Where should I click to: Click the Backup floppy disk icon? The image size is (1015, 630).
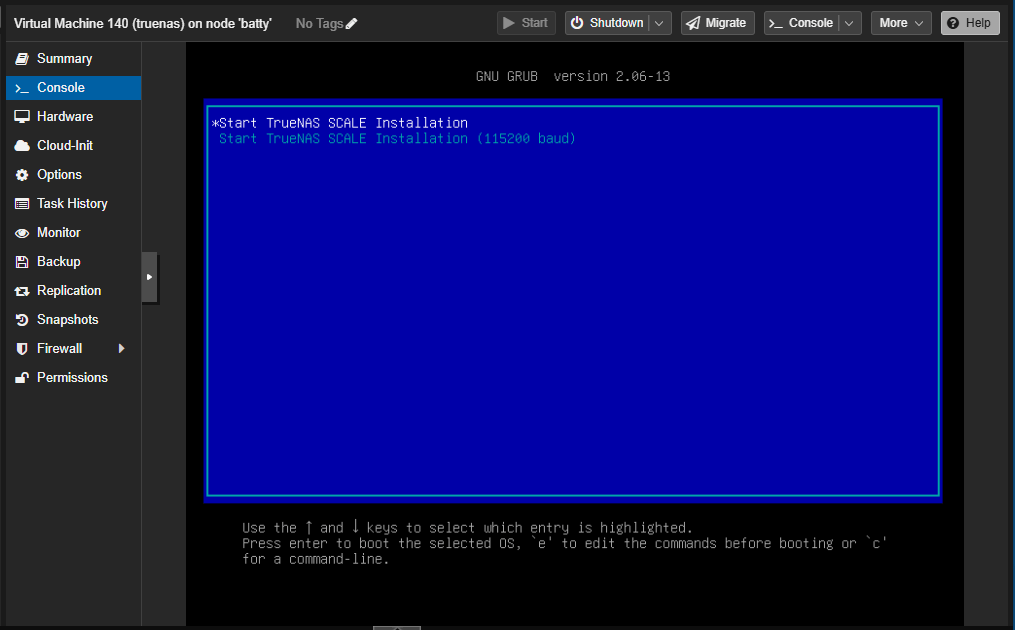(x=22, y=262)
